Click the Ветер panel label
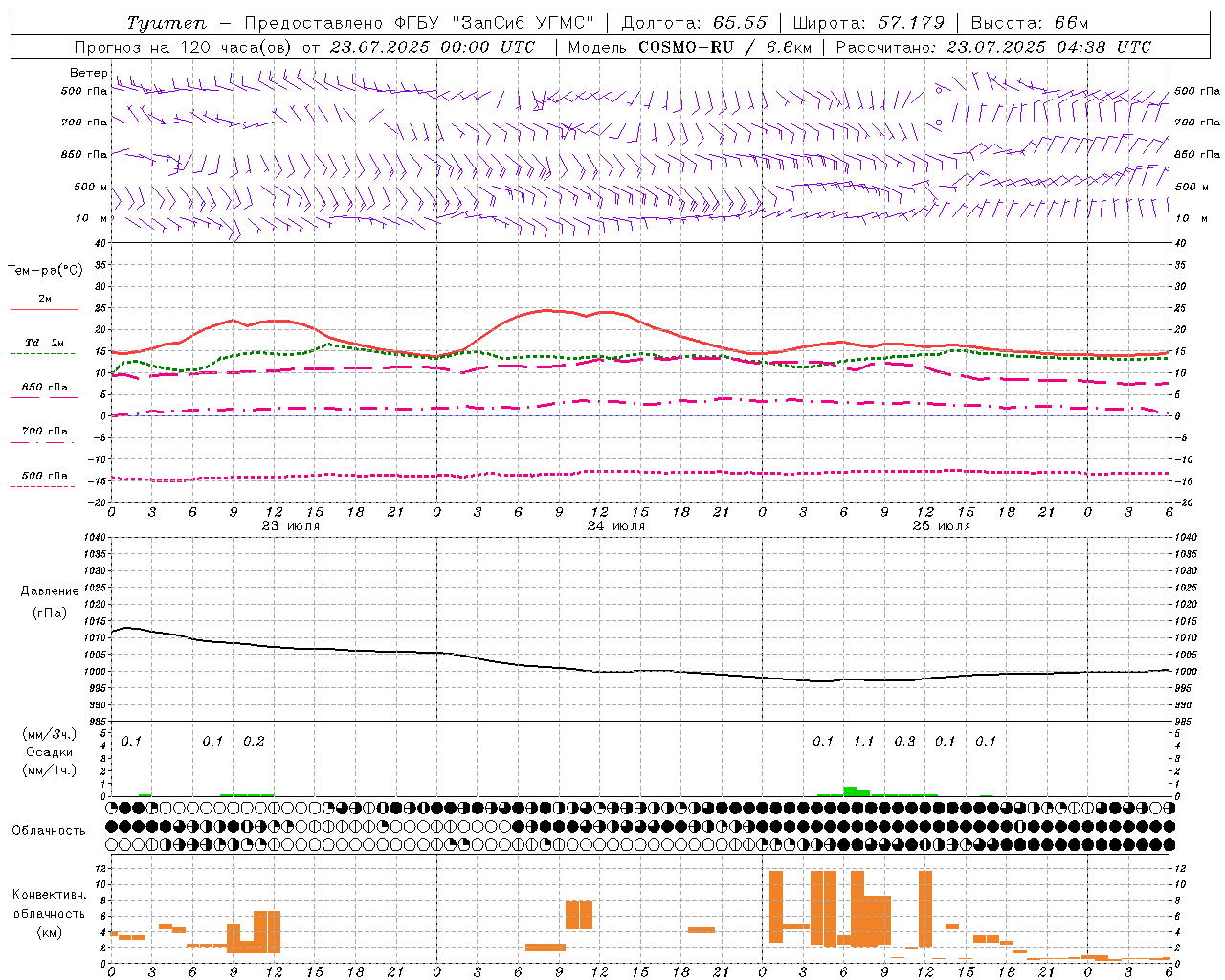 [88, 73]
